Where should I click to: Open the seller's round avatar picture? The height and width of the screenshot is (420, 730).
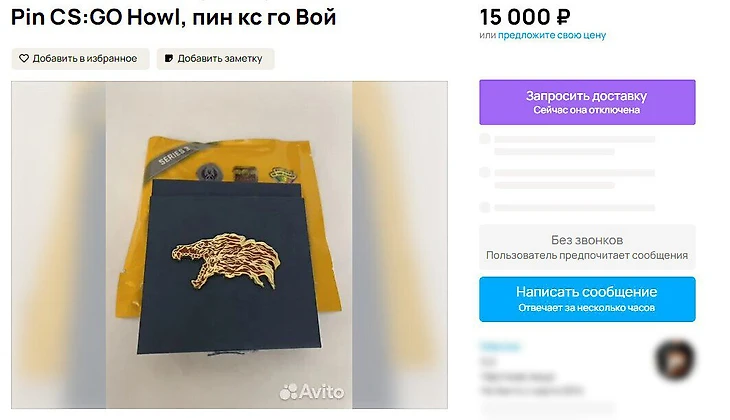coord(675,360)
